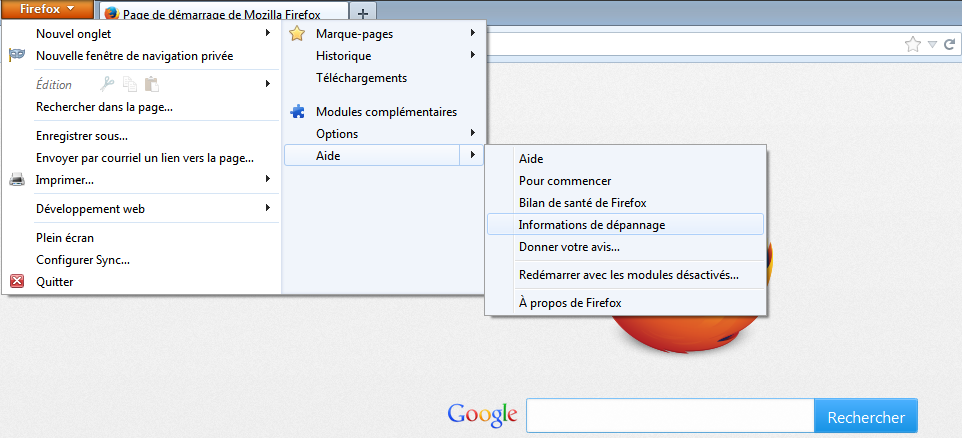
Task: Open the Historique entry
Action: 344,56
